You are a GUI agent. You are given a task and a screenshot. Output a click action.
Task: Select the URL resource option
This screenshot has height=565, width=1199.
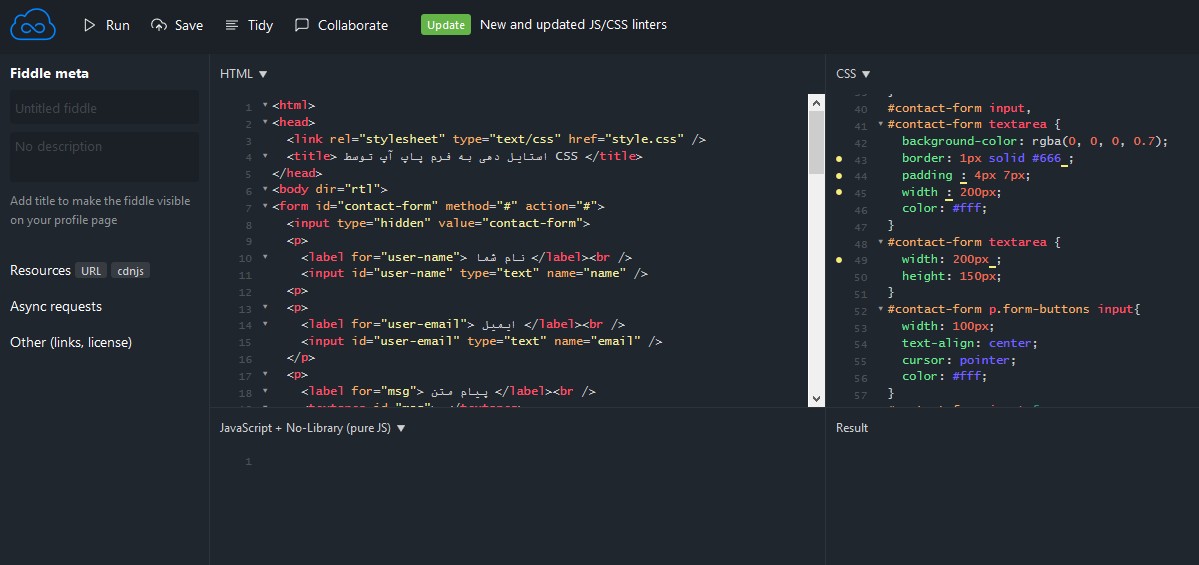91,271
